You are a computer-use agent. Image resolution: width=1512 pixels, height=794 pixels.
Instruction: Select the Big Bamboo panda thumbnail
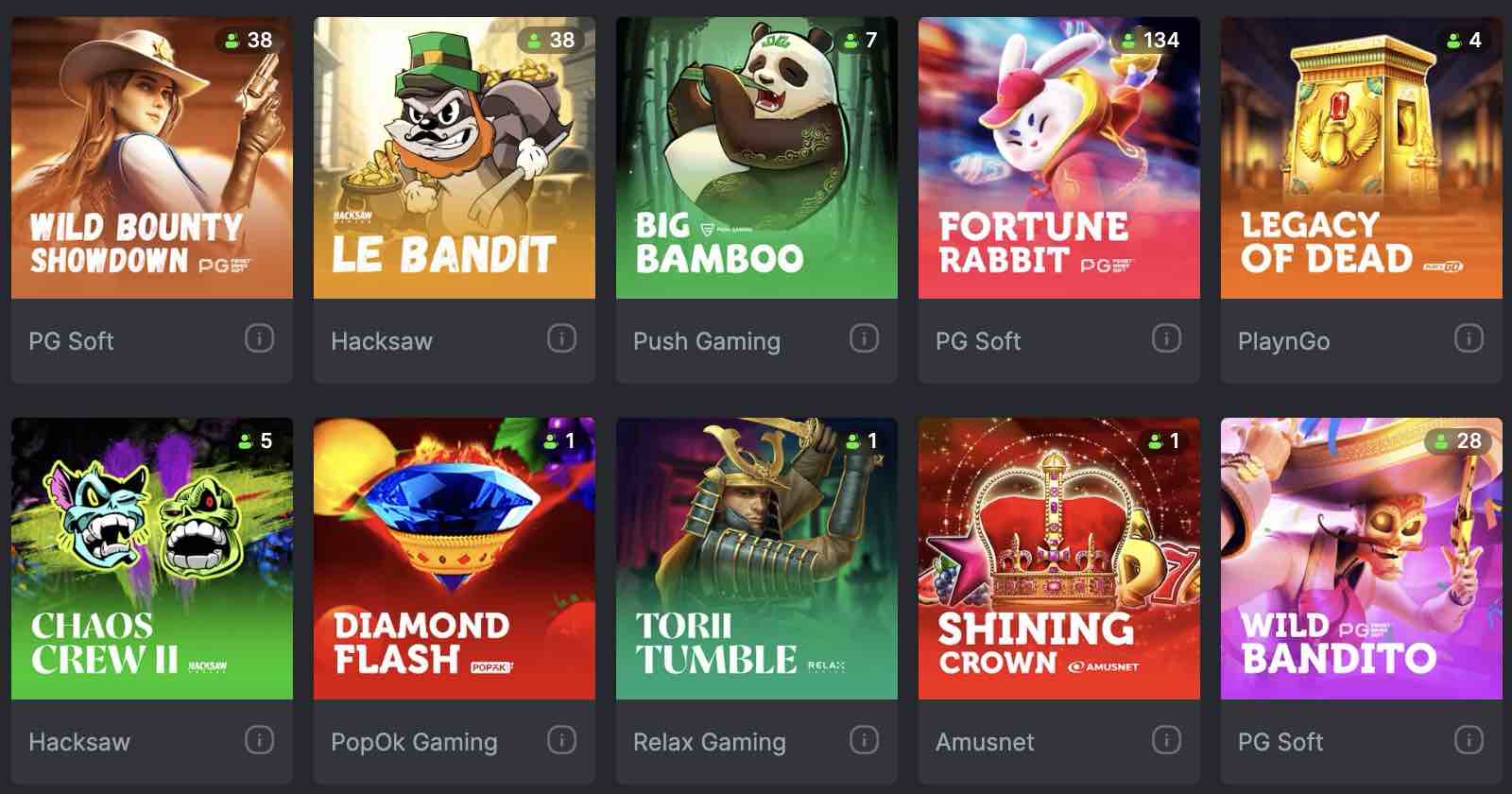click(757, 158)
